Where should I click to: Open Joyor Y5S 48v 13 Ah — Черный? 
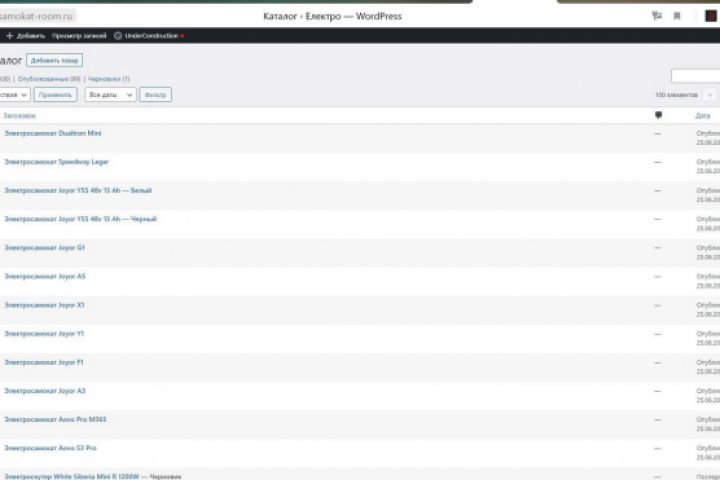[x=80, y=219]
